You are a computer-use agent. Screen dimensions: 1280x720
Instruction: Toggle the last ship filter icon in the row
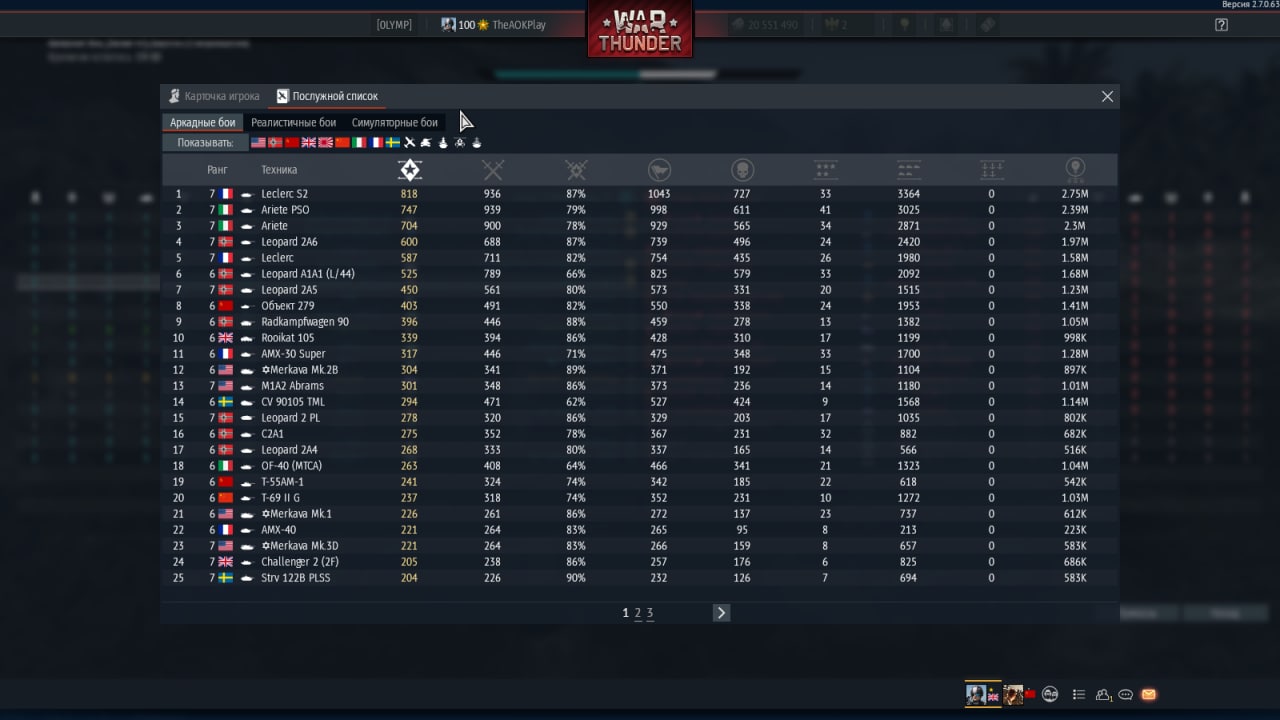tap(476, 142)
